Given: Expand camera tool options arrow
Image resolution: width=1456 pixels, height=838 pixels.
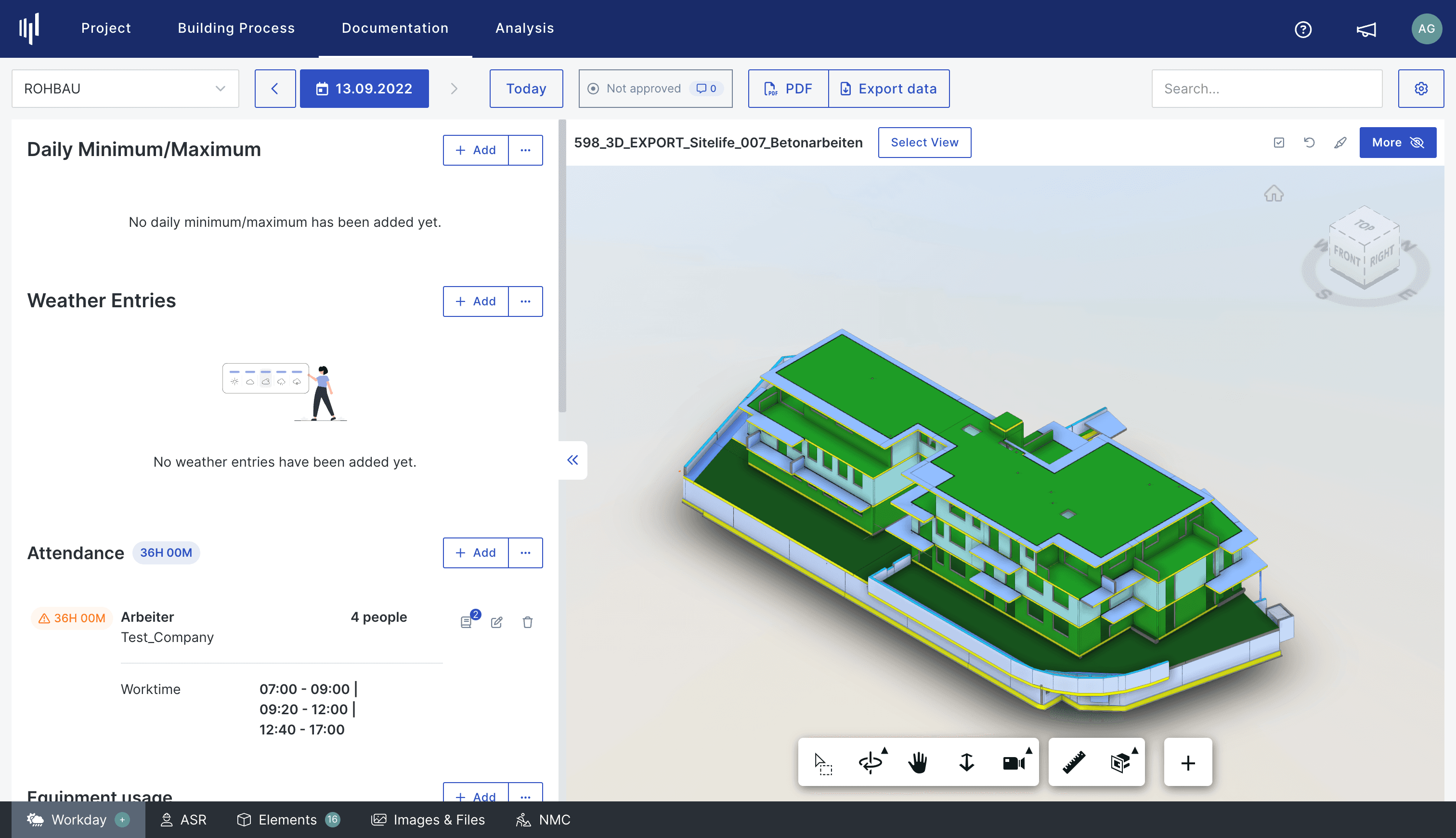Looking at the screenshot, I should tap(1029, 750).
